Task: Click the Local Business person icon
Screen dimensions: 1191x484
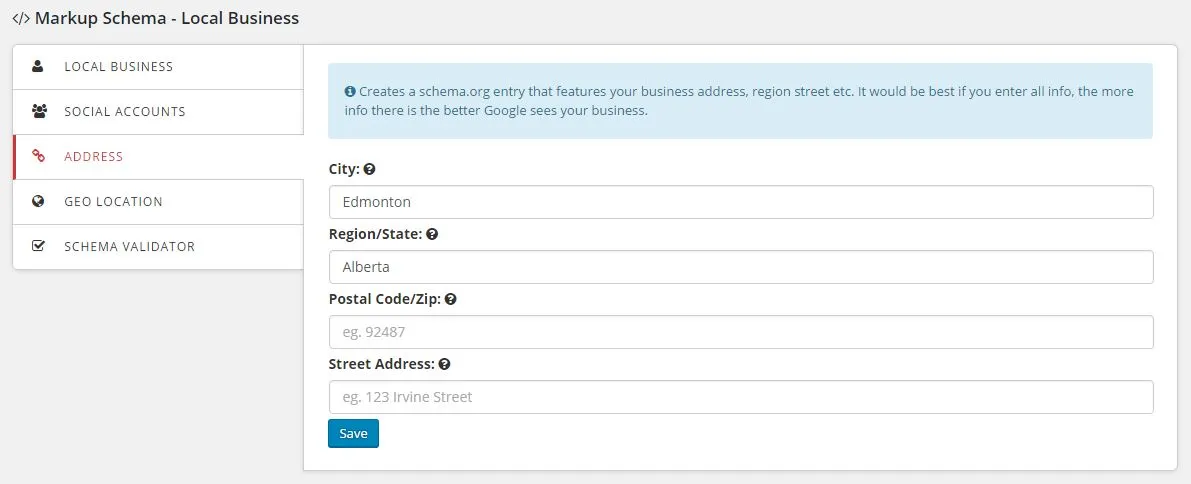Action: coord(38,66)
